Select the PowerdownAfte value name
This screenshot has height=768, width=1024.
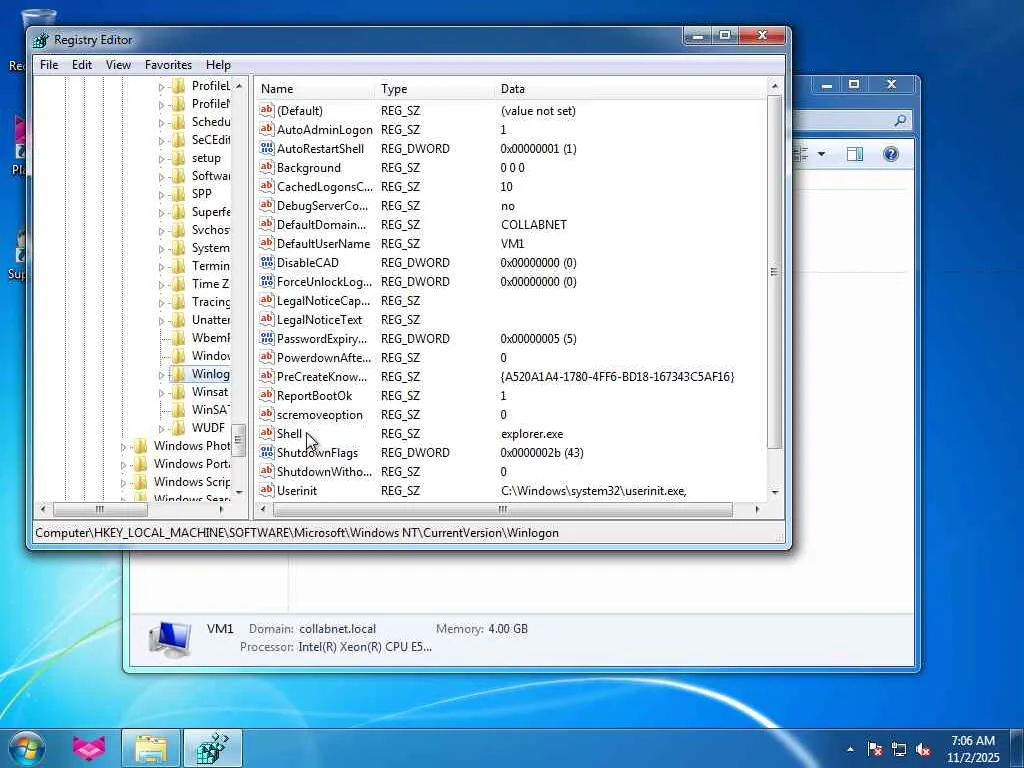[324, 358]
